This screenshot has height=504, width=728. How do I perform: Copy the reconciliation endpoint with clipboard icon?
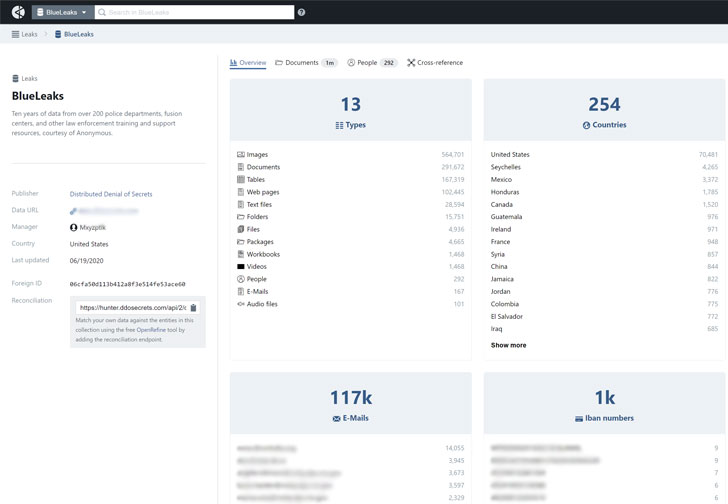pyautogui.click(x=194, y=308)
